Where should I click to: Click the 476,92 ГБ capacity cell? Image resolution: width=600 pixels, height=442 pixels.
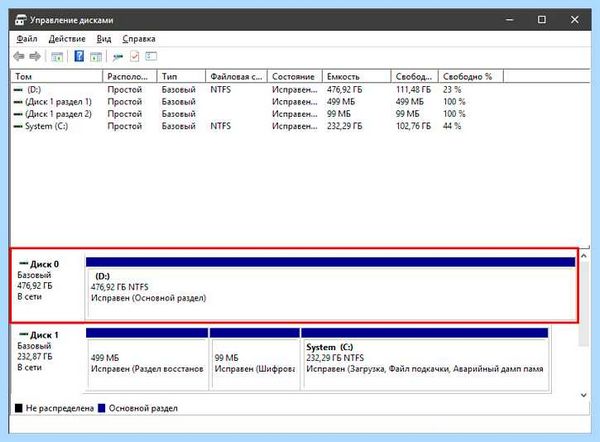pyautogui.click(x=345, y=90)
